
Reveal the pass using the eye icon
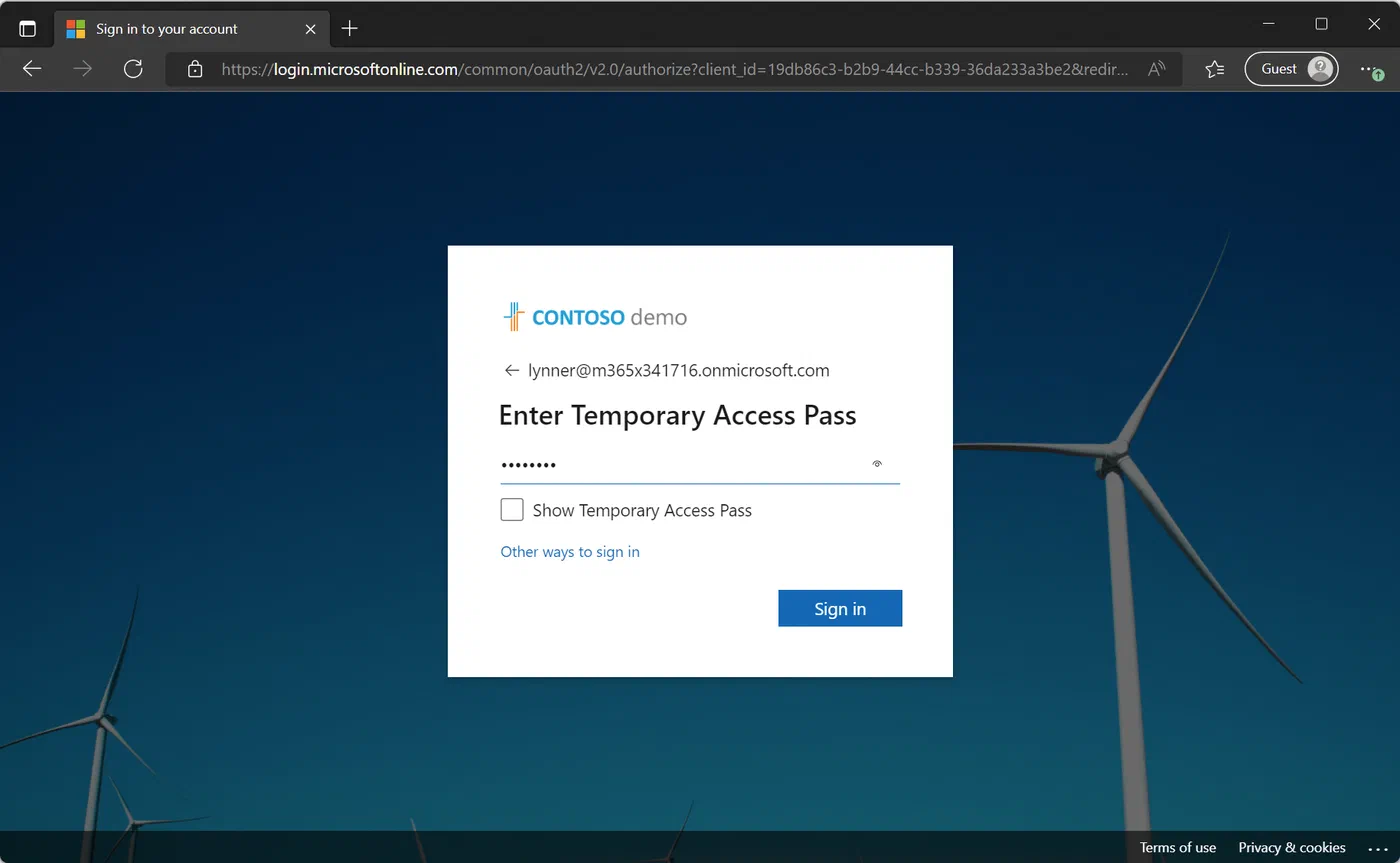pyautogui.click(x=877, y=464)
